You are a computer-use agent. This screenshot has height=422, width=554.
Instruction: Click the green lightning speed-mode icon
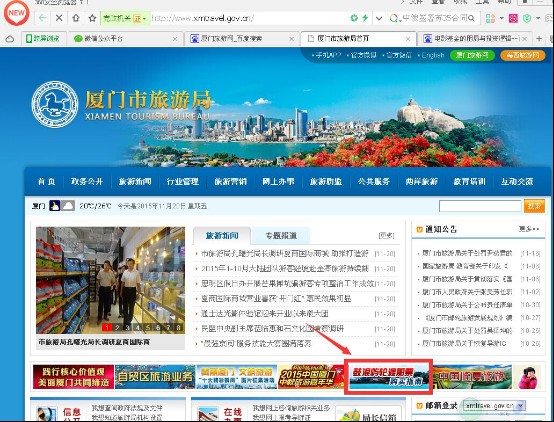pyautogui.click(x=365, y=18)
